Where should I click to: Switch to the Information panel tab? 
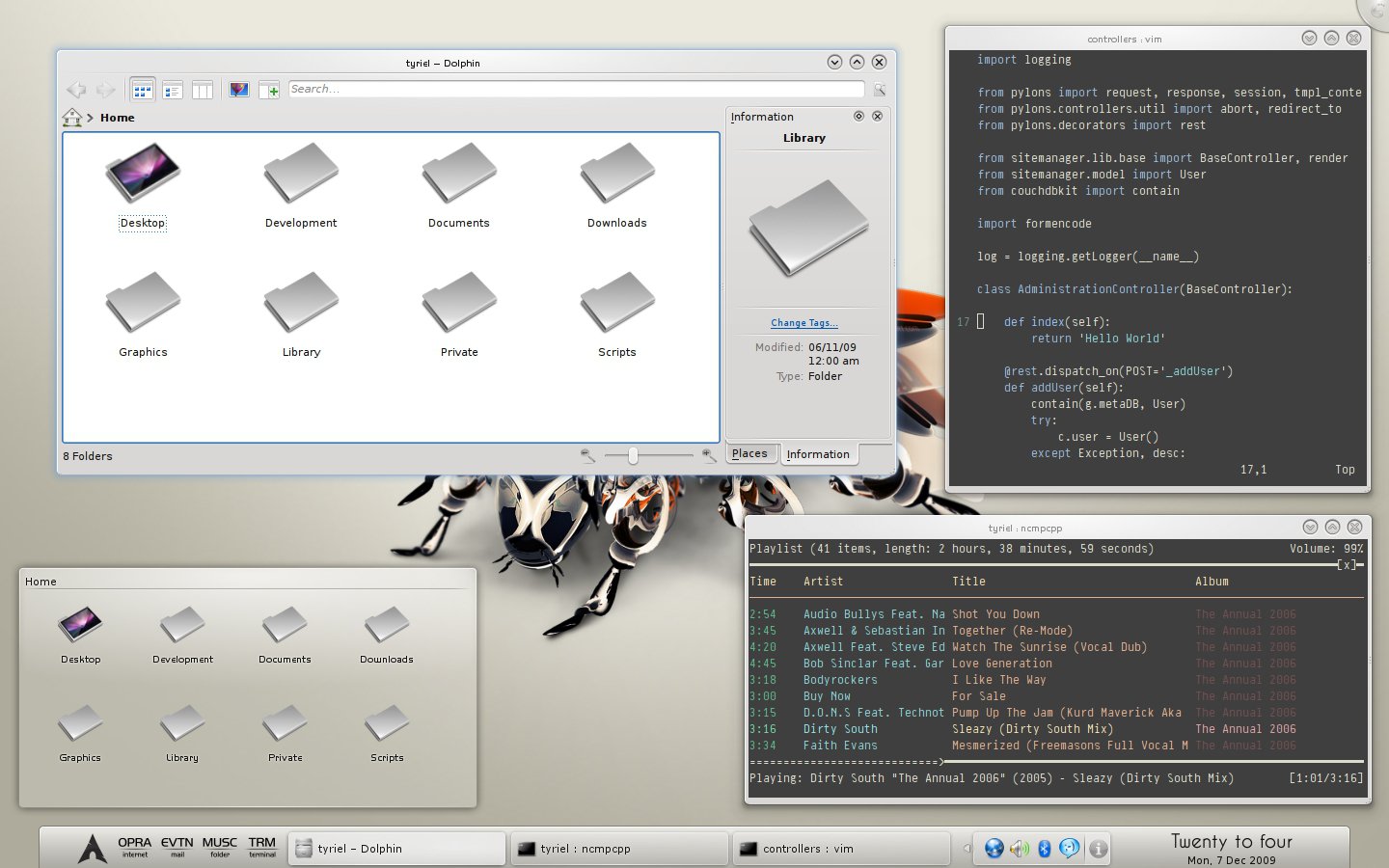pyautogui.click(x=818, y=454)
